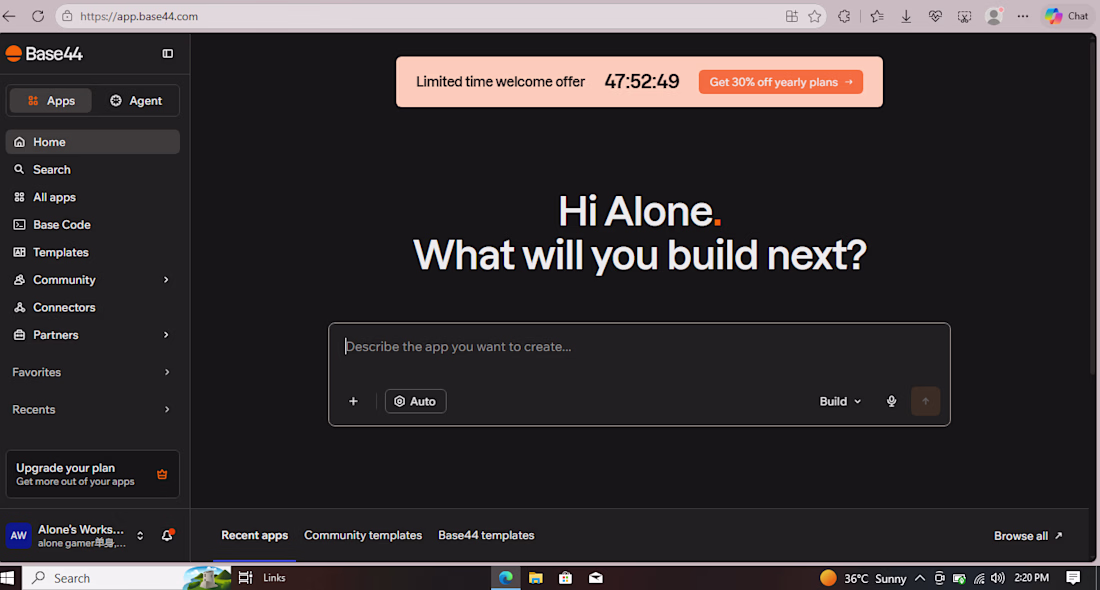
Task: Open Base Code in sidebar
Action: [93, 224]
